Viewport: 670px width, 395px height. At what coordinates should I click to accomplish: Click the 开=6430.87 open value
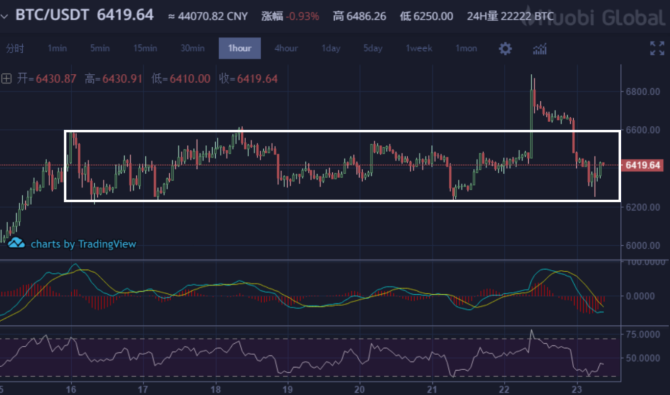[x=47, y=79]
